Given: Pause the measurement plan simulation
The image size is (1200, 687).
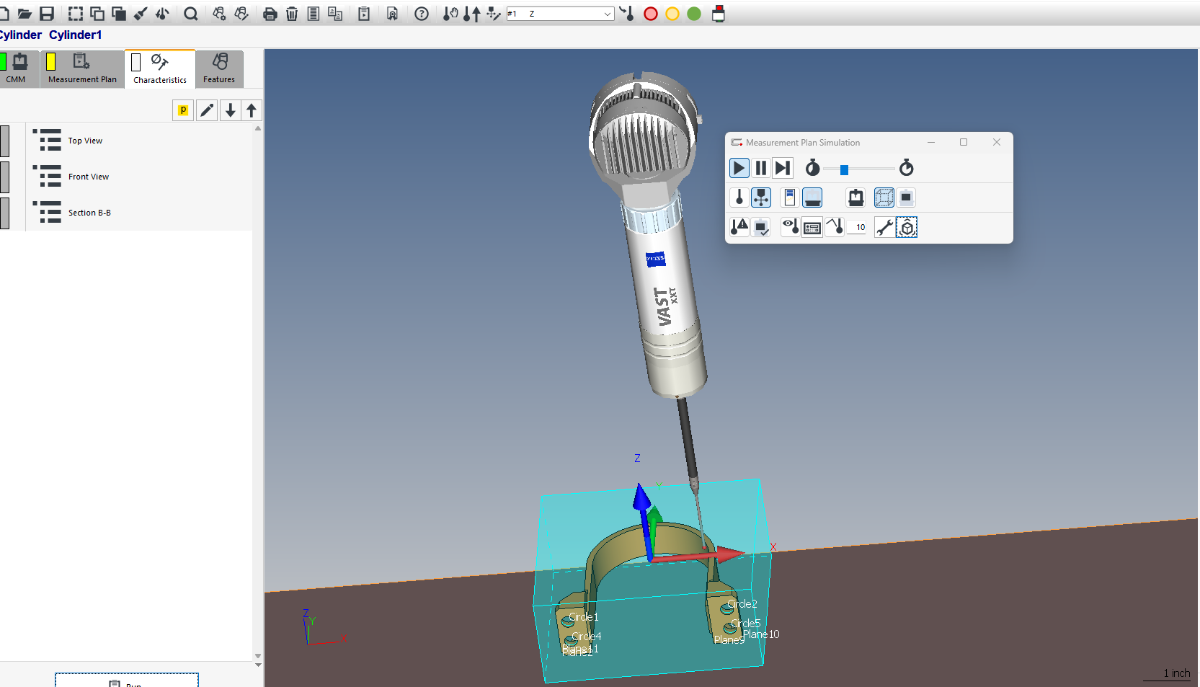Looking at the screenshot, I should (x=761, y=168).
